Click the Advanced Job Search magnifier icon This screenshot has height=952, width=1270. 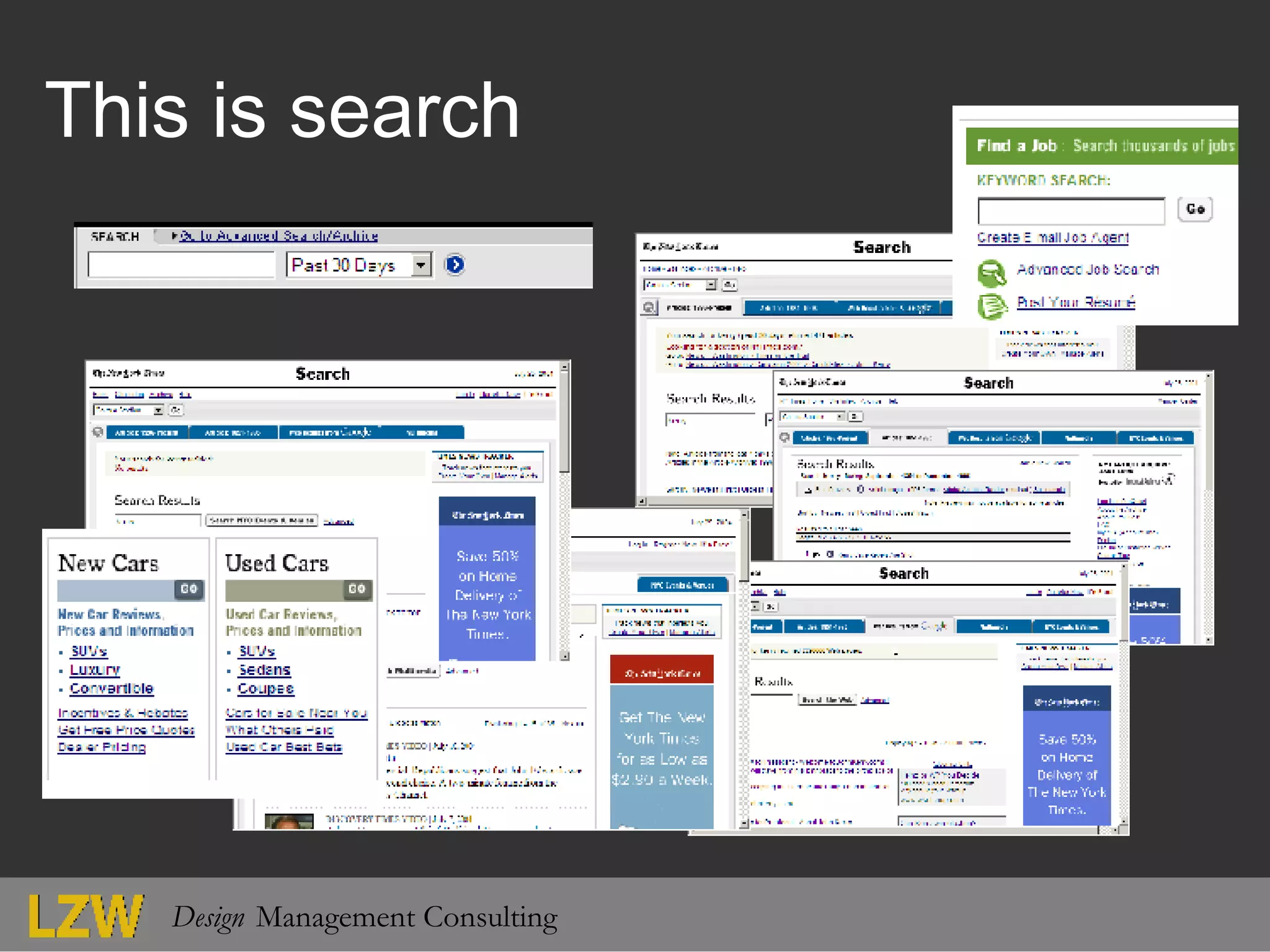pyautogui.click(x=992, y=273)
